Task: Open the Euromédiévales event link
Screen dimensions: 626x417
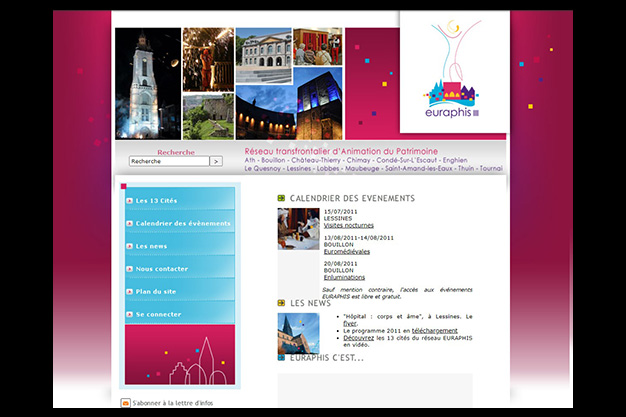Action: 346,251
